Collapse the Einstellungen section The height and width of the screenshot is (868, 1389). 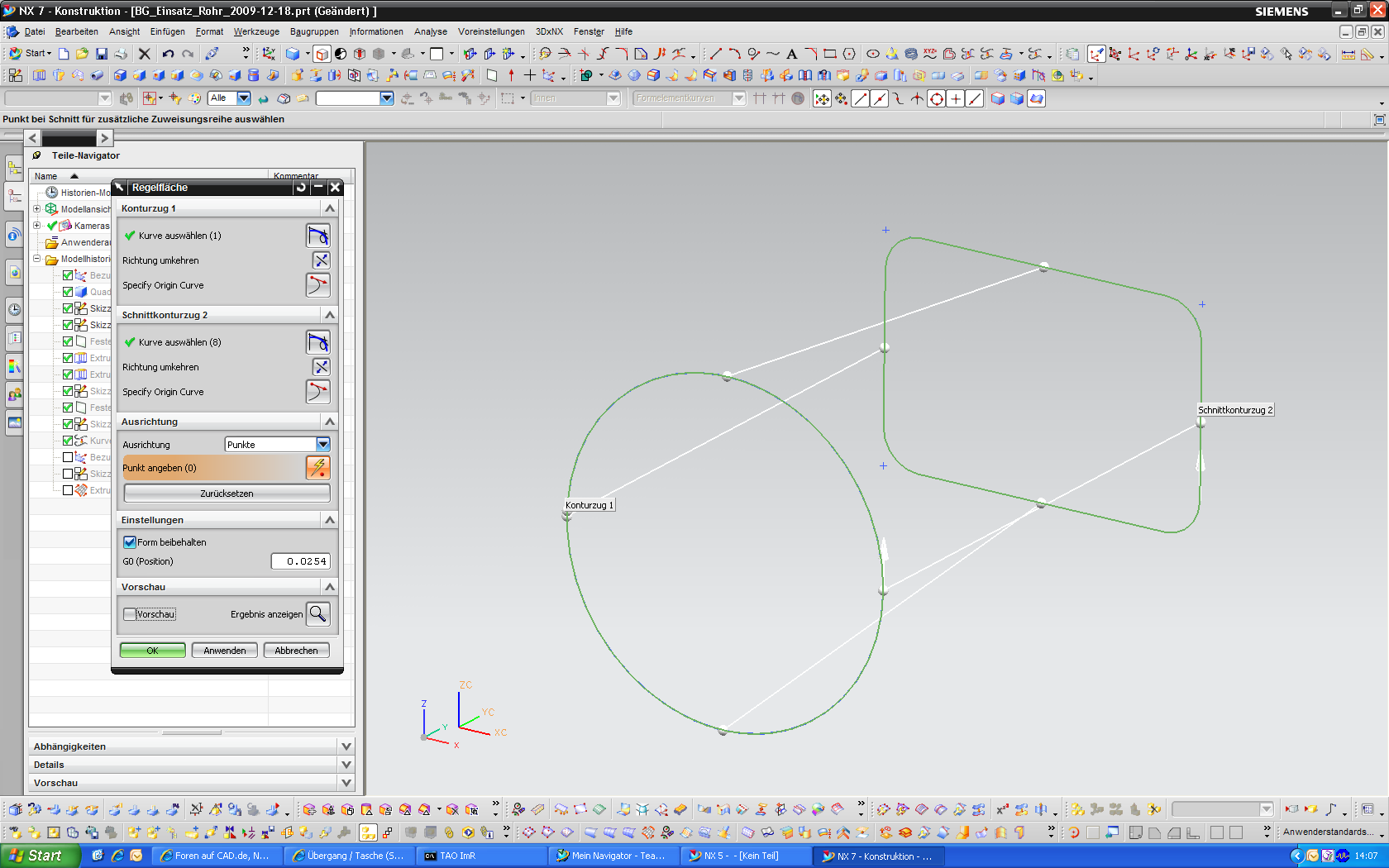330,520
